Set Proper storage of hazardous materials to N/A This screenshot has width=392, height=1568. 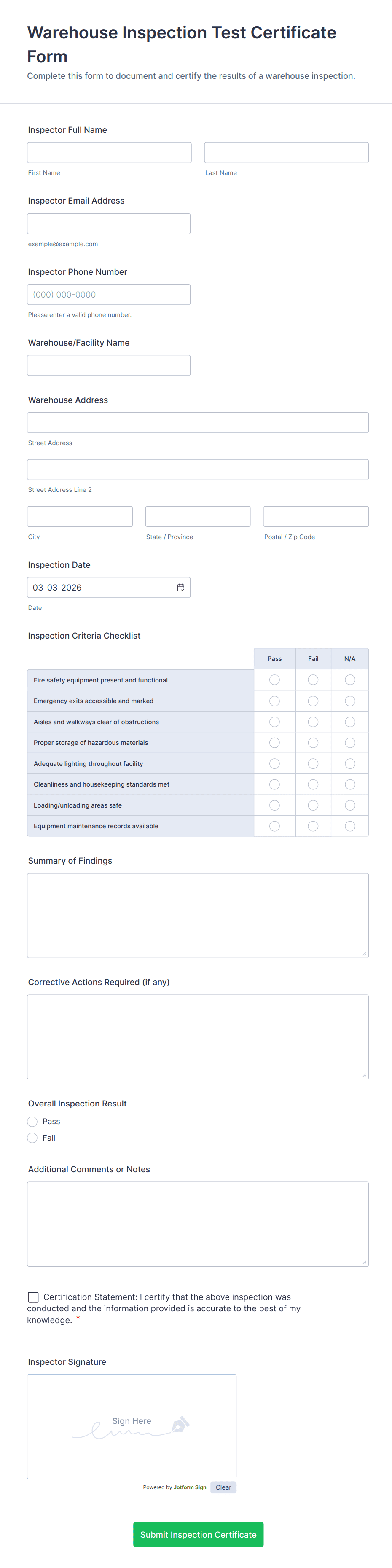tap(350, 743)
